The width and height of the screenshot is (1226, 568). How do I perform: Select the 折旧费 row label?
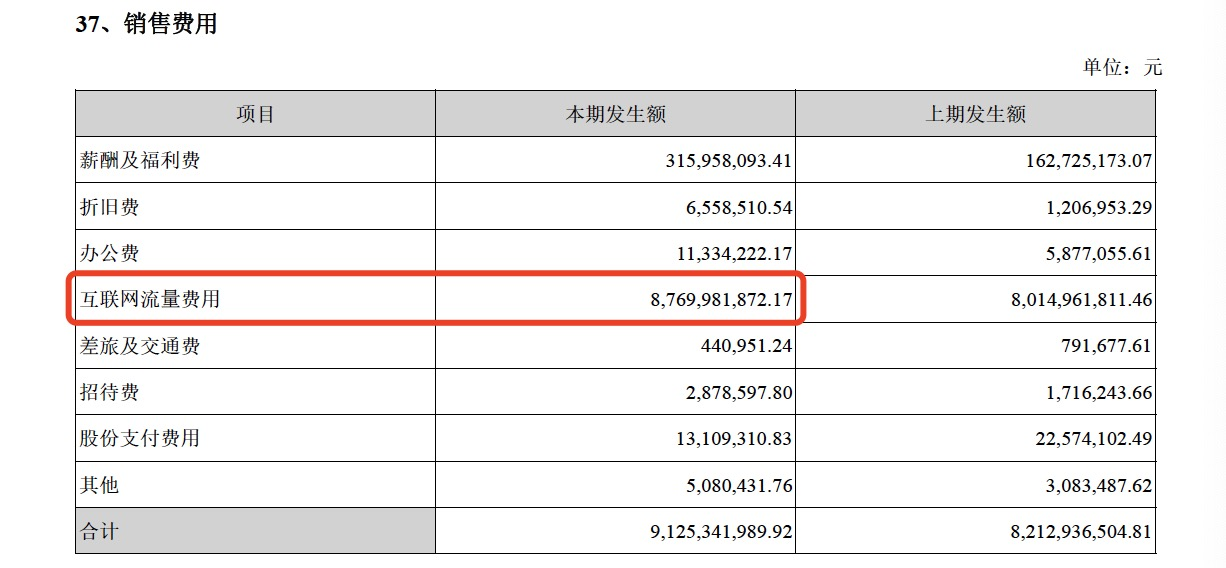(x=109, y=207)
